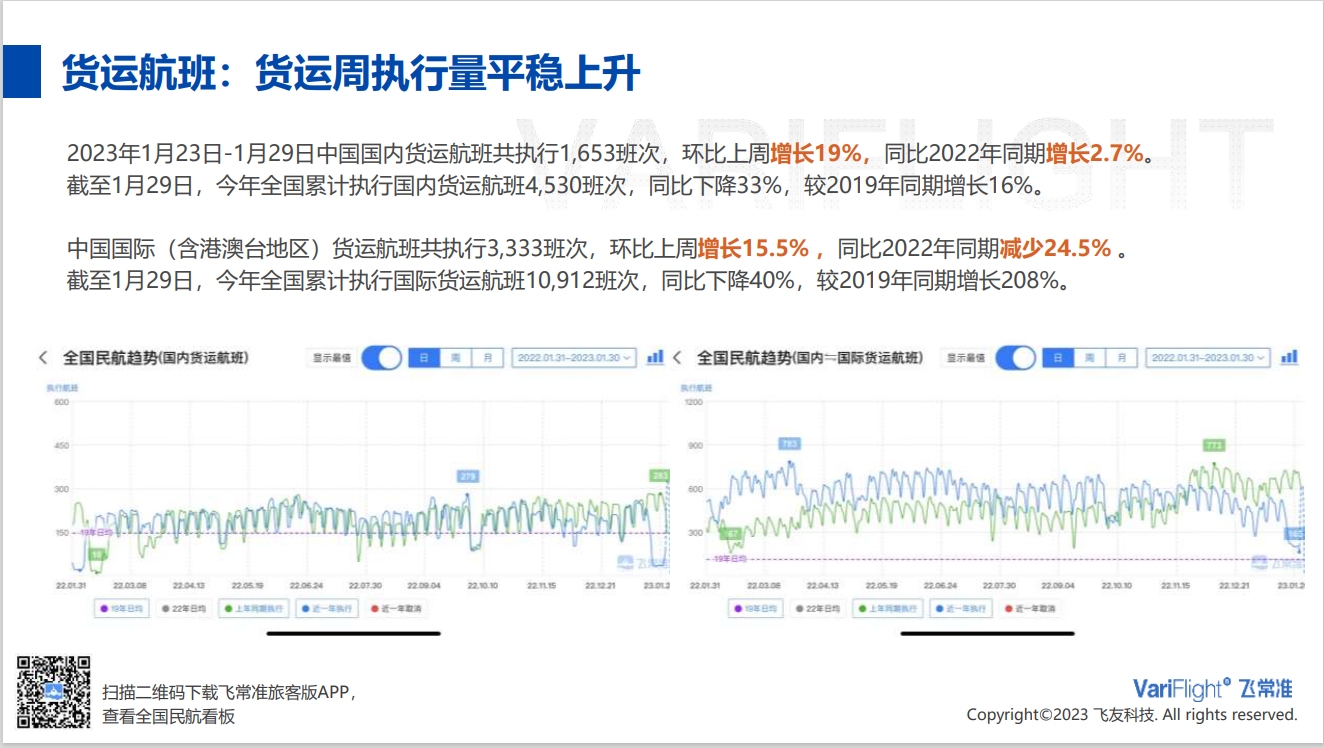Viewport: 1324px width, 748px height.
Task: Click the 279 peak value marker on domestic chart
Action: coord(470,477)
